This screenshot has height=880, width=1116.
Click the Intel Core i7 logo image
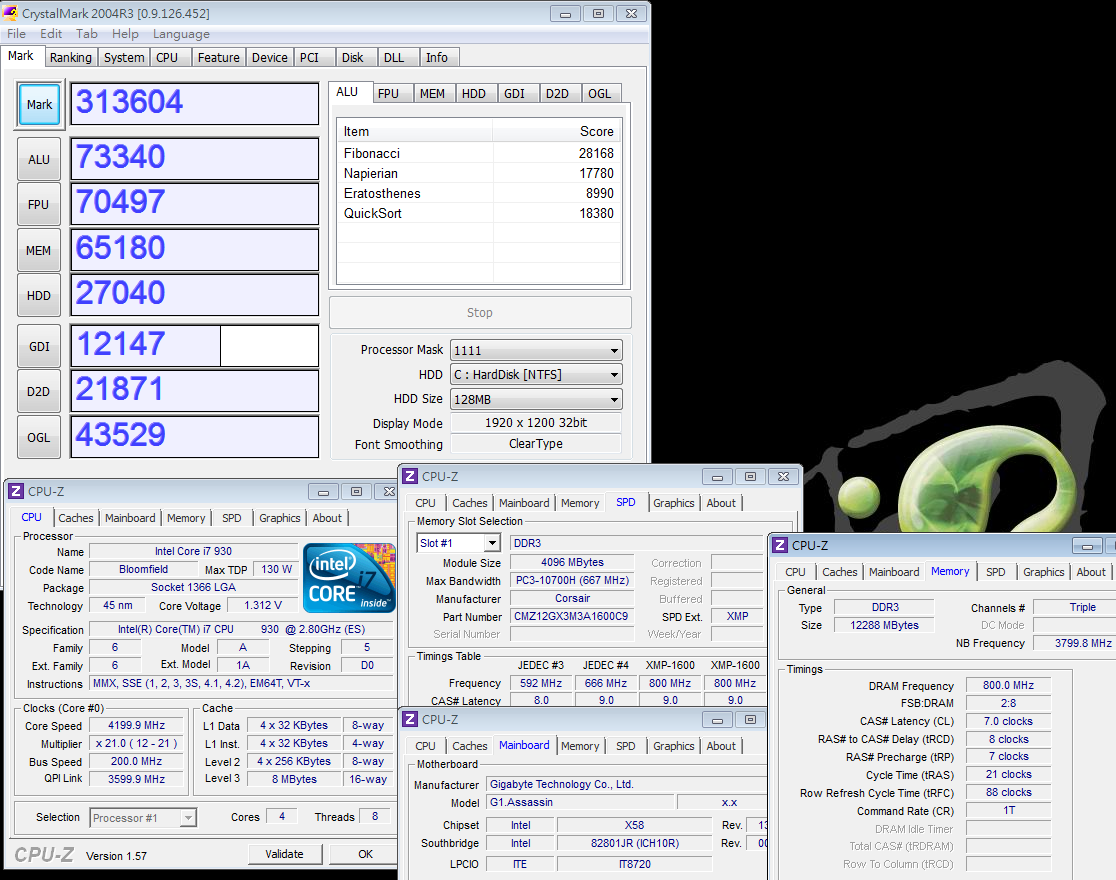[x=349, y=578]
